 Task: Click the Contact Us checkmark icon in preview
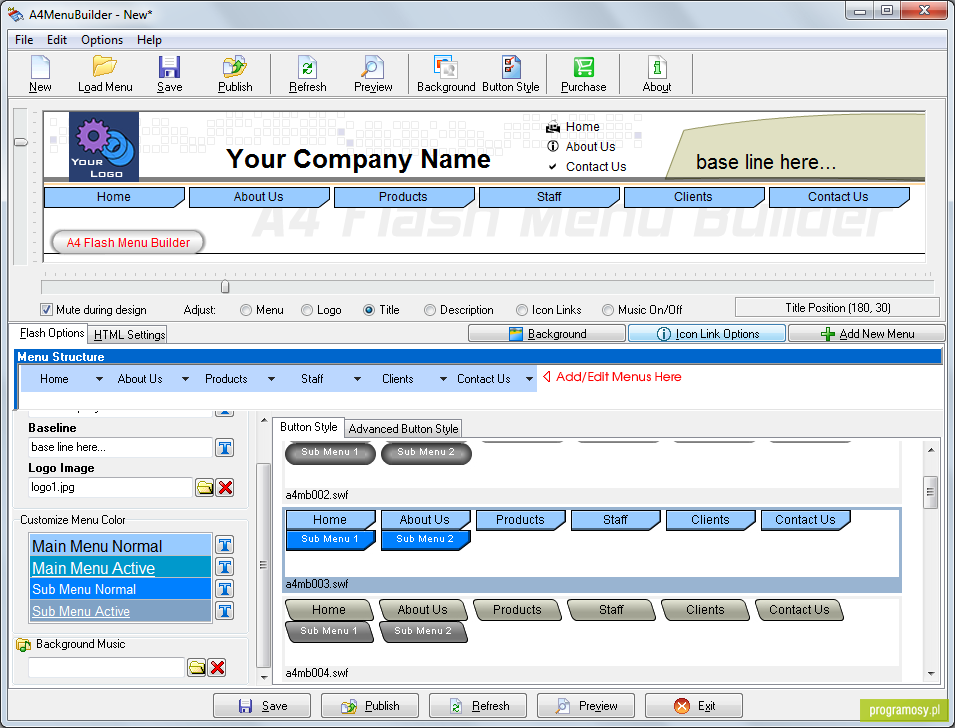[553, 166]
